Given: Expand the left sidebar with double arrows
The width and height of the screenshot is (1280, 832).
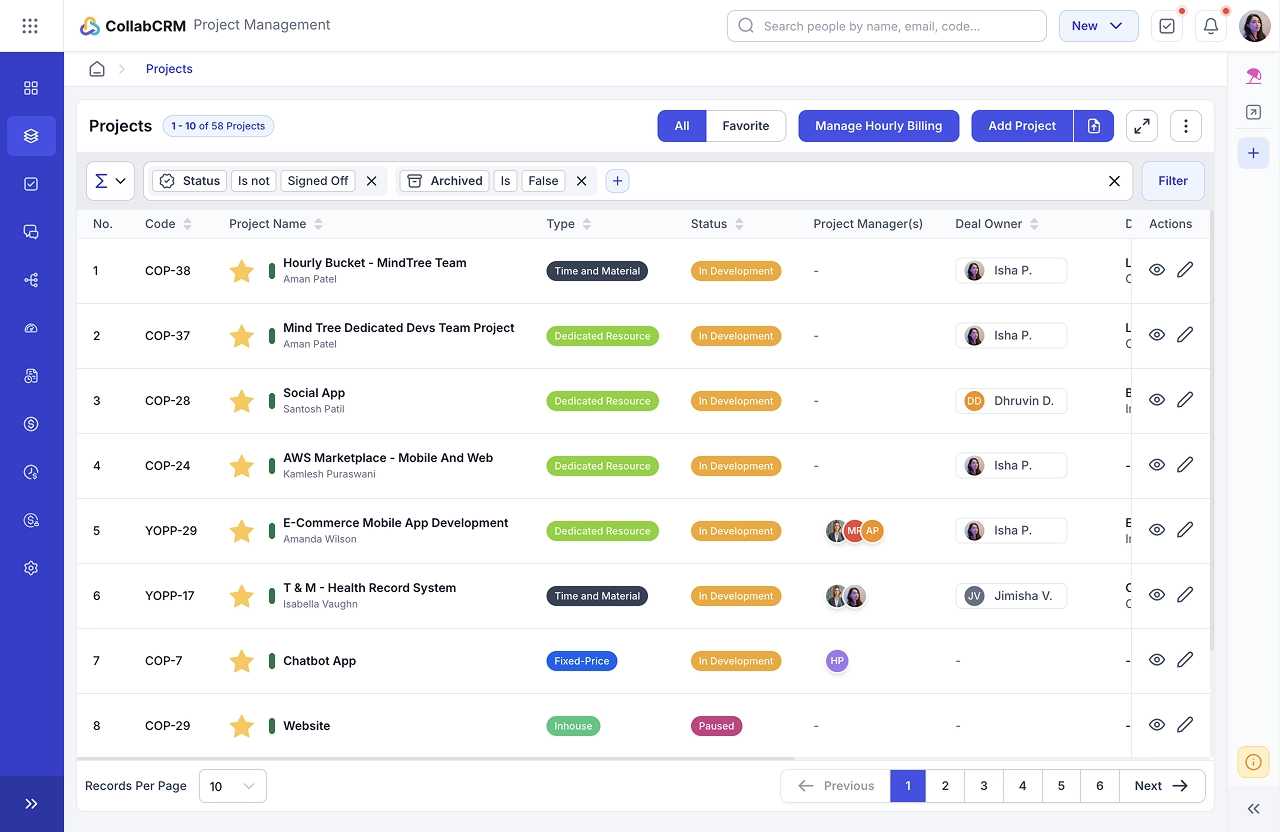Looking at the screenshot, I should click(x=31, y=804).
